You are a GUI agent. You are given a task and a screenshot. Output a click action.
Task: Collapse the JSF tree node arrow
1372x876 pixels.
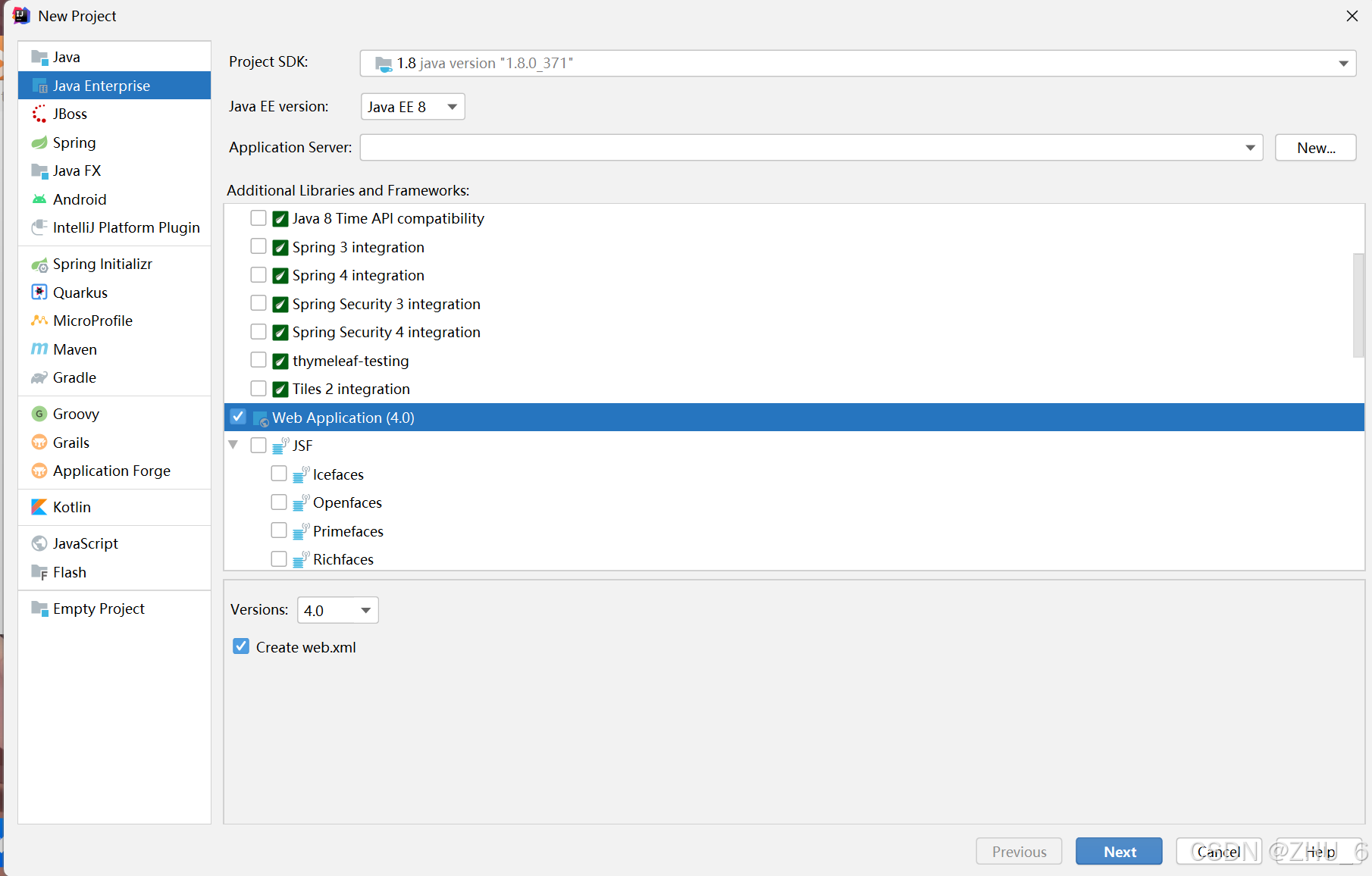click(x=233, y=445)
